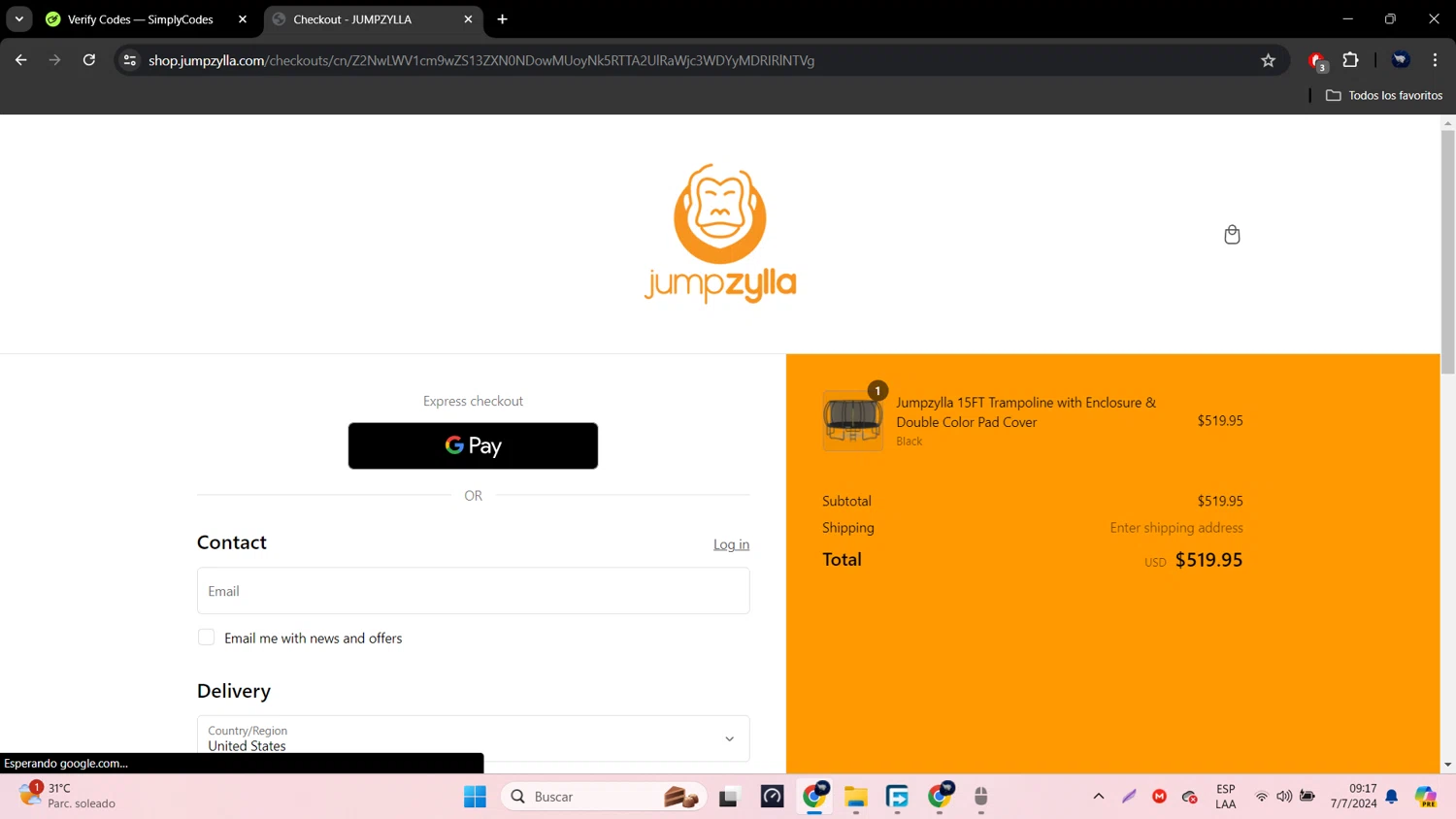Click the Express checkout heading
The image size is (1456, 819).
tap(473, 401)
